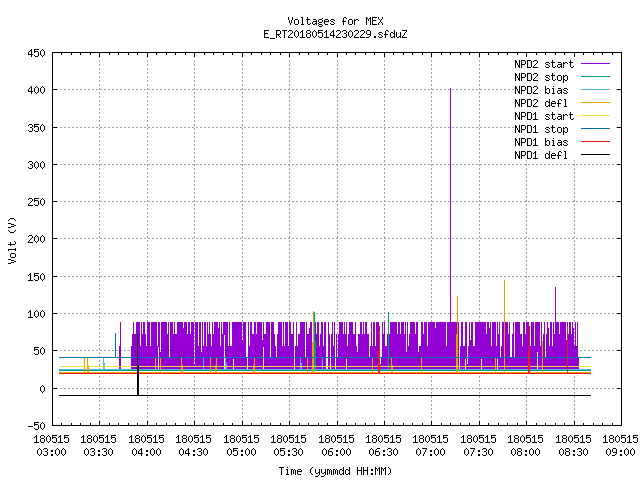This screenshot has height=480, width=640.
Task: Click the x-axis tick 180515 04:30
Action: click(x=193, y=446)
